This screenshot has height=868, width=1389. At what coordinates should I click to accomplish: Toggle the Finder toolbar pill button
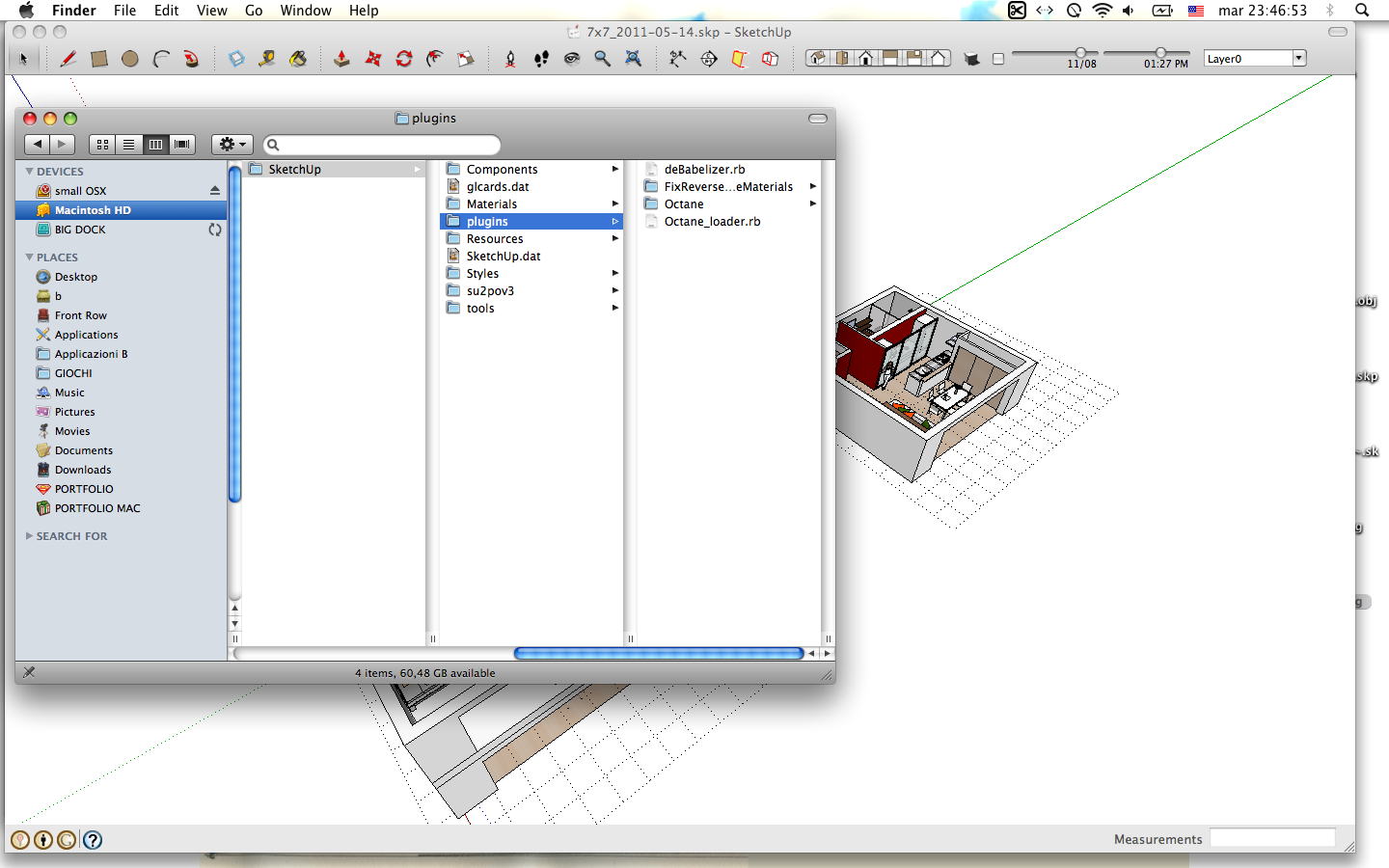[818, 119]
